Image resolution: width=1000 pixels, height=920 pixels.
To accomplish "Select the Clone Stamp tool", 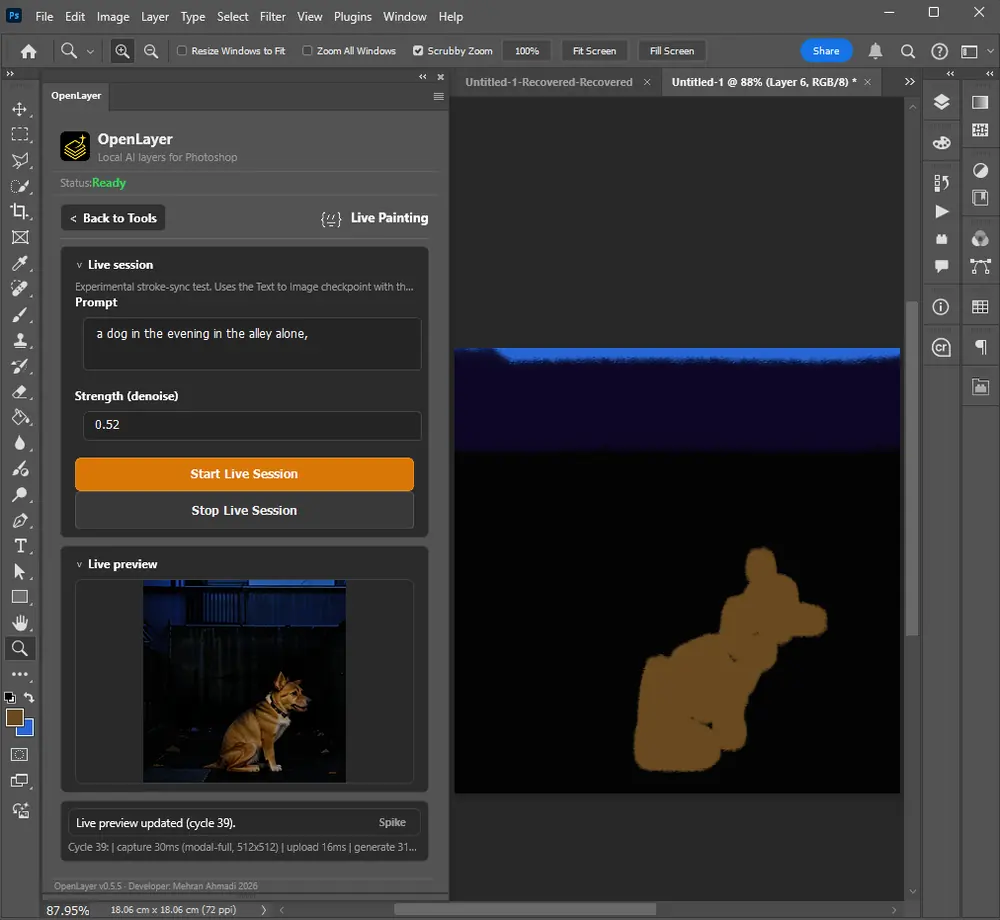I will pyautogui.click(x=20, y=340).
